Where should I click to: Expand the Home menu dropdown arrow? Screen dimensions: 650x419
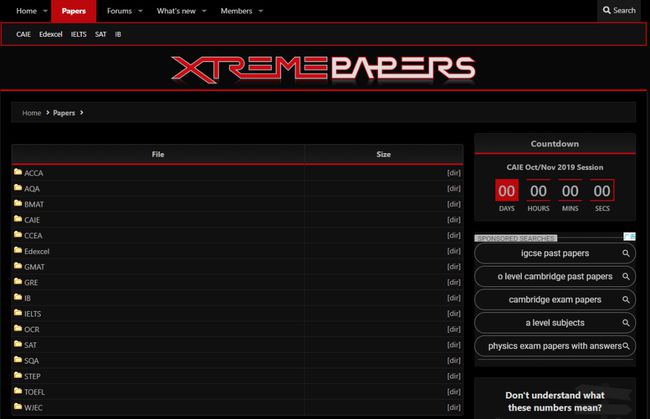point(46,10)
